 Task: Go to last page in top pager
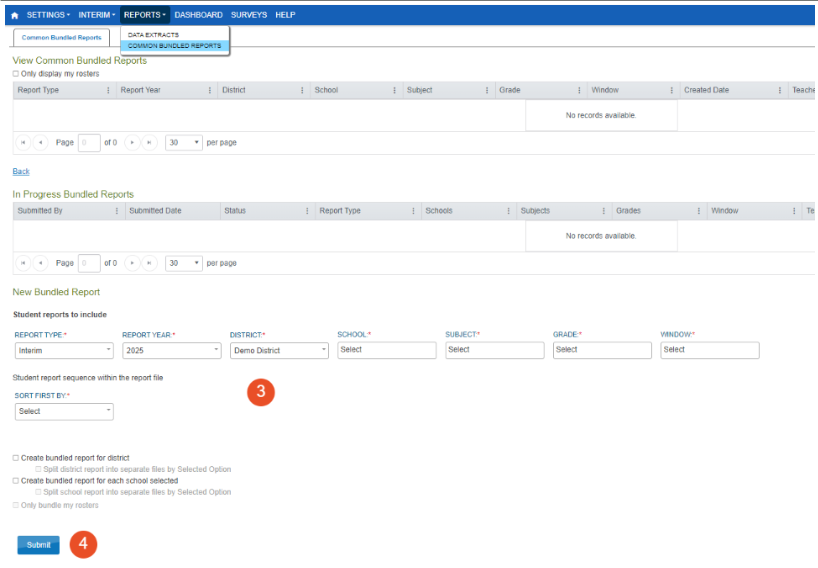(149, 142)
